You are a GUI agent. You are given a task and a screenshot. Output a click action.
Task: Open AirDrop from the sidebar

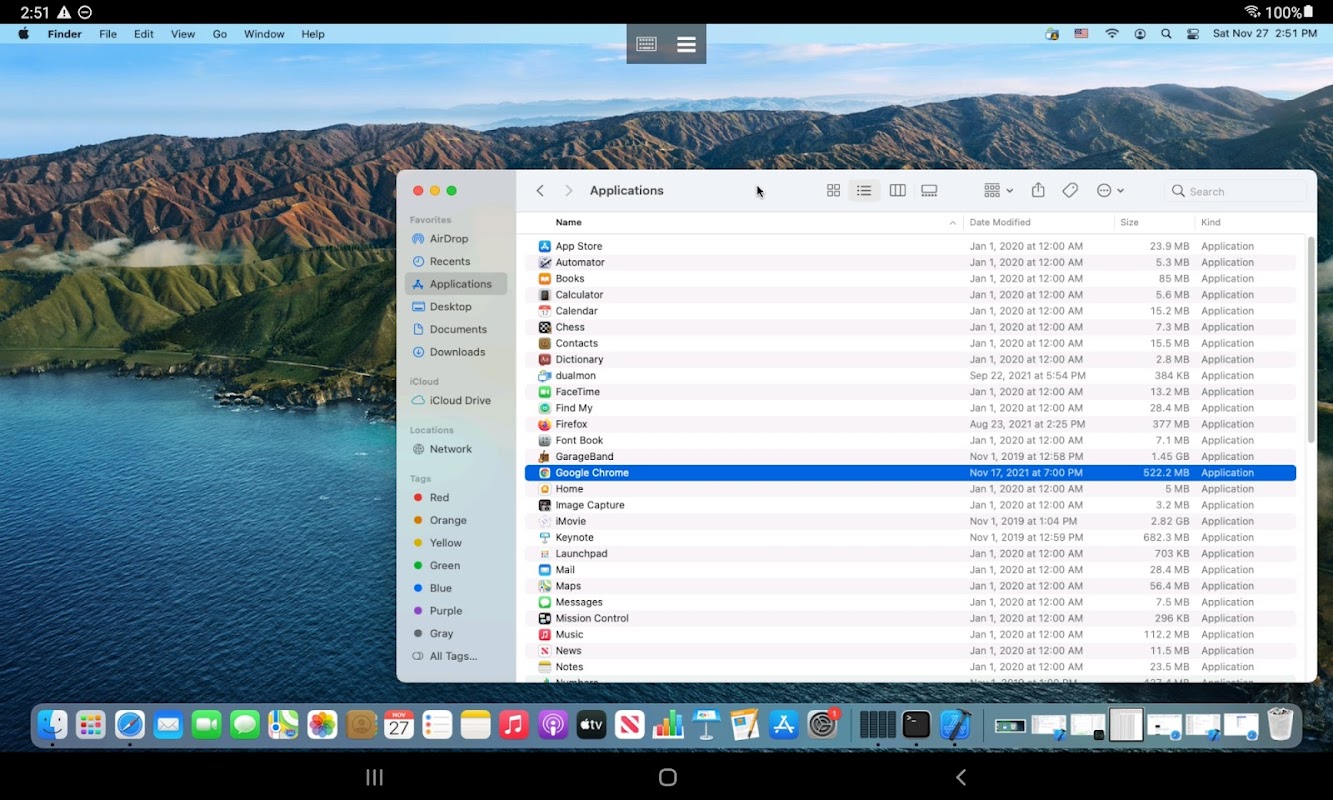click(448, 239)
